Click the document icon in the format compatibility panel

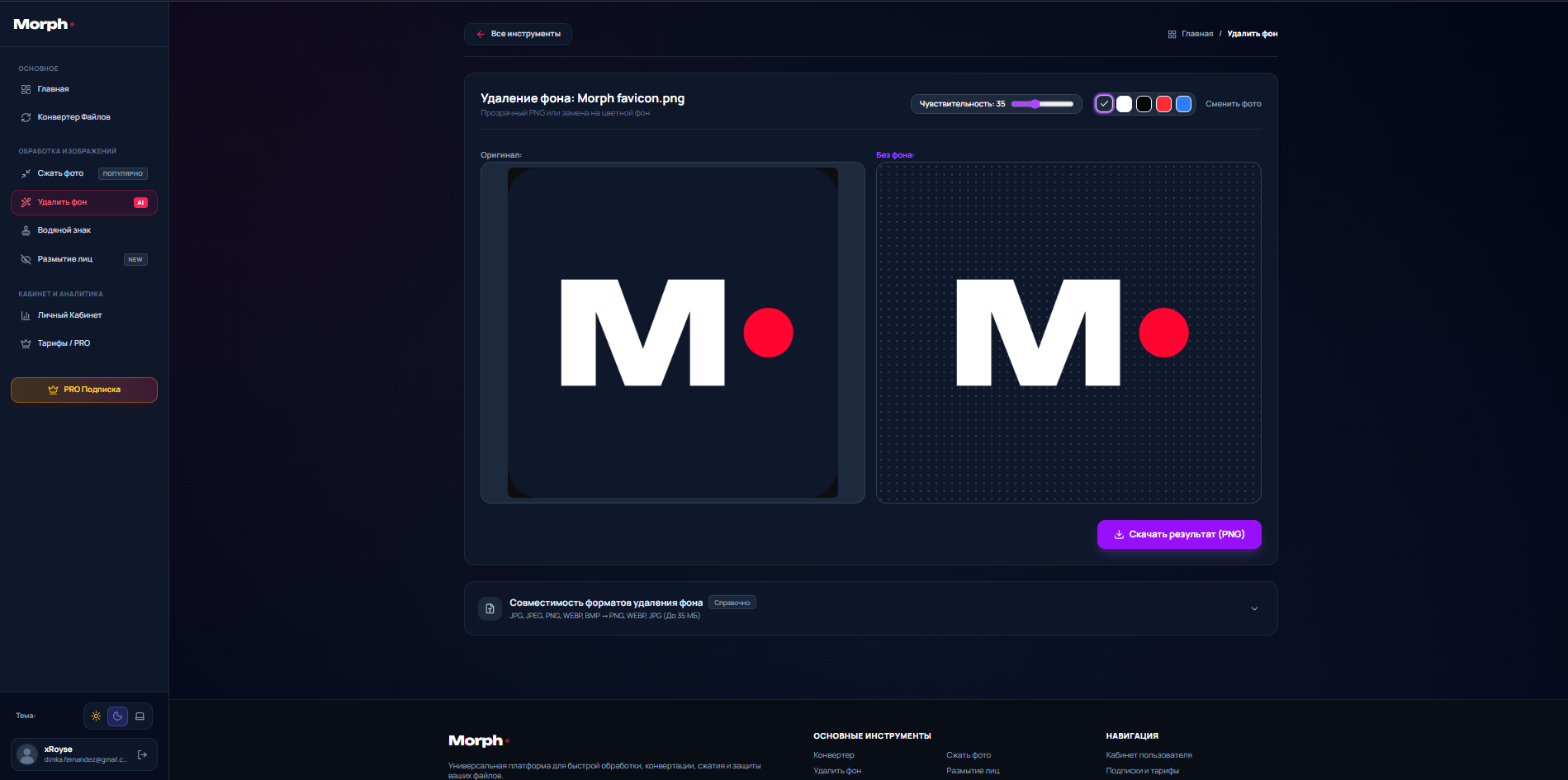tap(490, 608)
